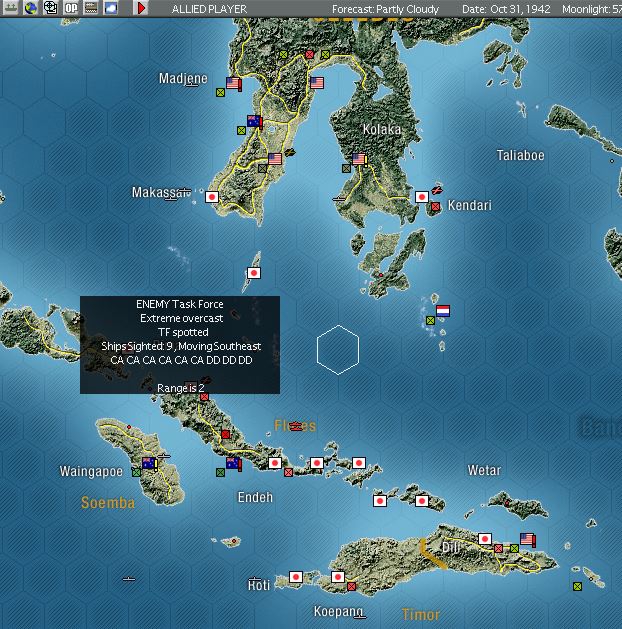Viewport: 622px width, 629px height.
Task: Click the red arrow end turn button
Action: [141, 8]
